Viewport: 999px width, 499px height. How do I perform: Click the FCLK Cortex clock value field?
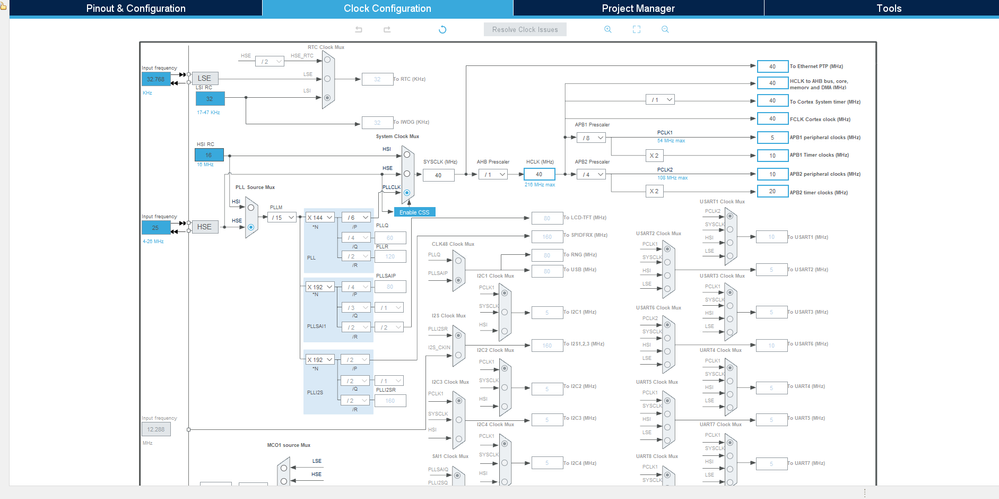(x=772, y=119)
